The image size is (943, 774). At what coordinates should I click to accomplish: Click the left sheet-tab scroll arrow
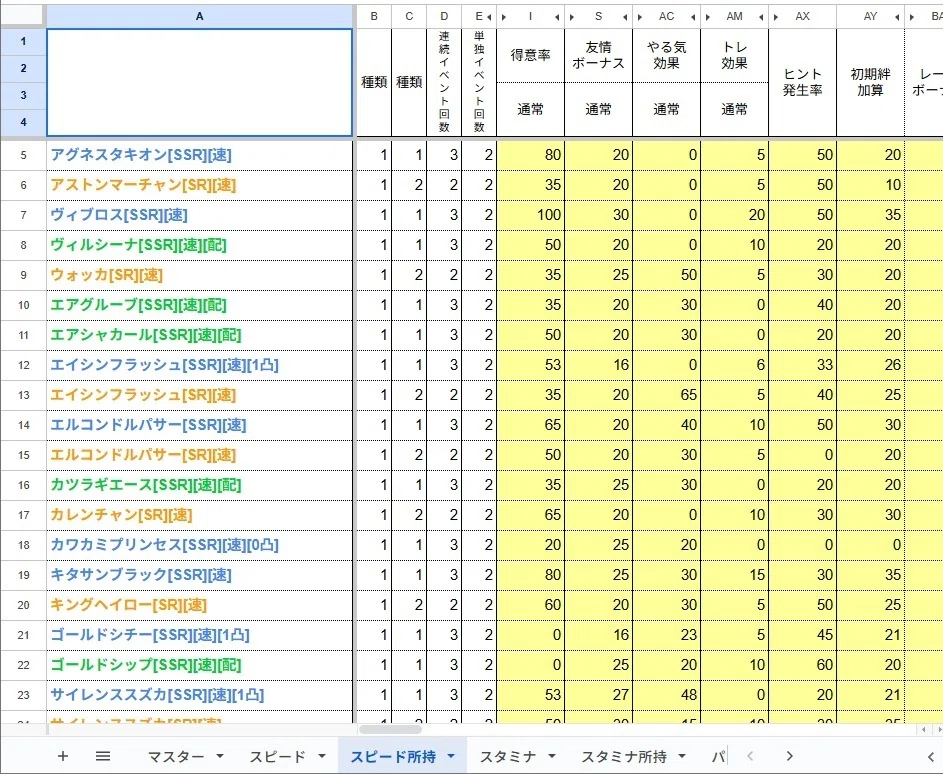tap(750, 756)
